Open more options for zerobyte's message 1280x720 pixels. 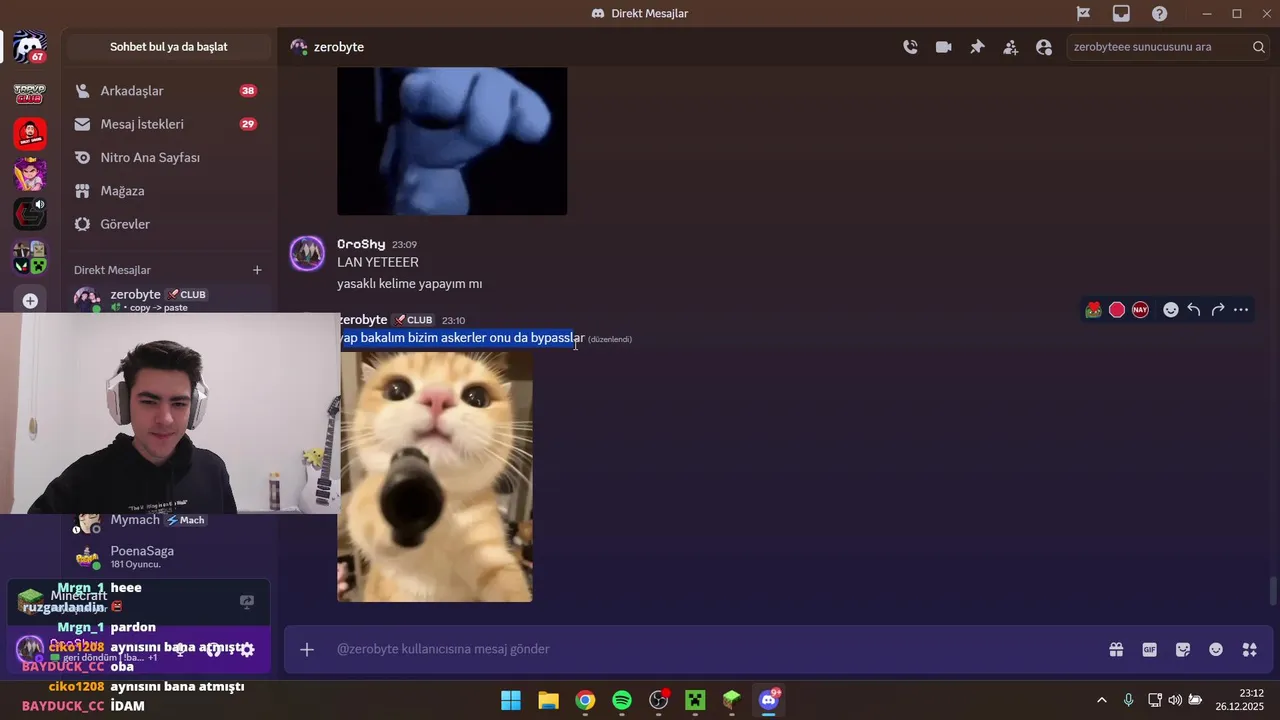click(x=1241, y=310)
